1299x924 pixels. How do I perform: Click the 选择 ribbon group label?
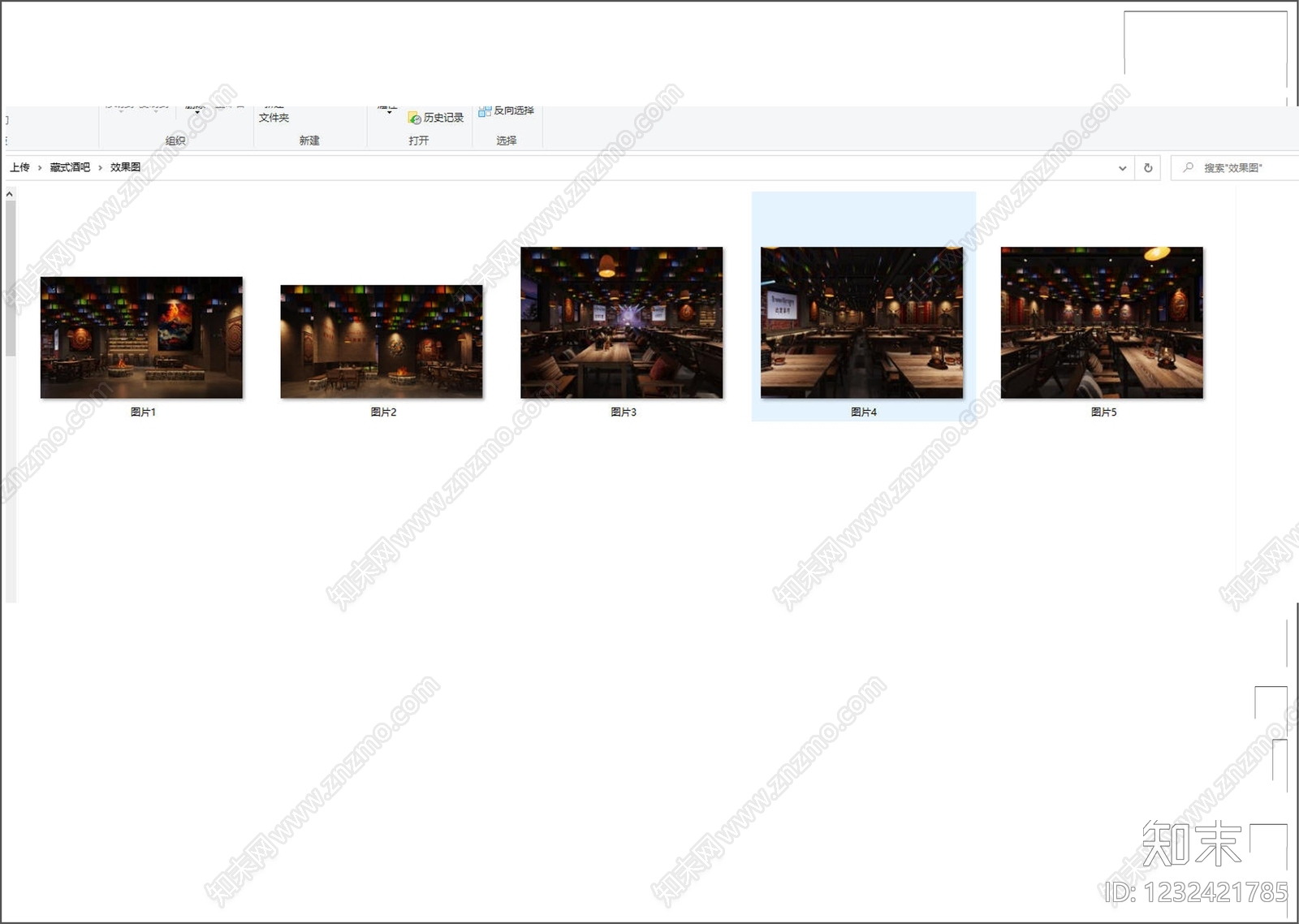[507, 140]
